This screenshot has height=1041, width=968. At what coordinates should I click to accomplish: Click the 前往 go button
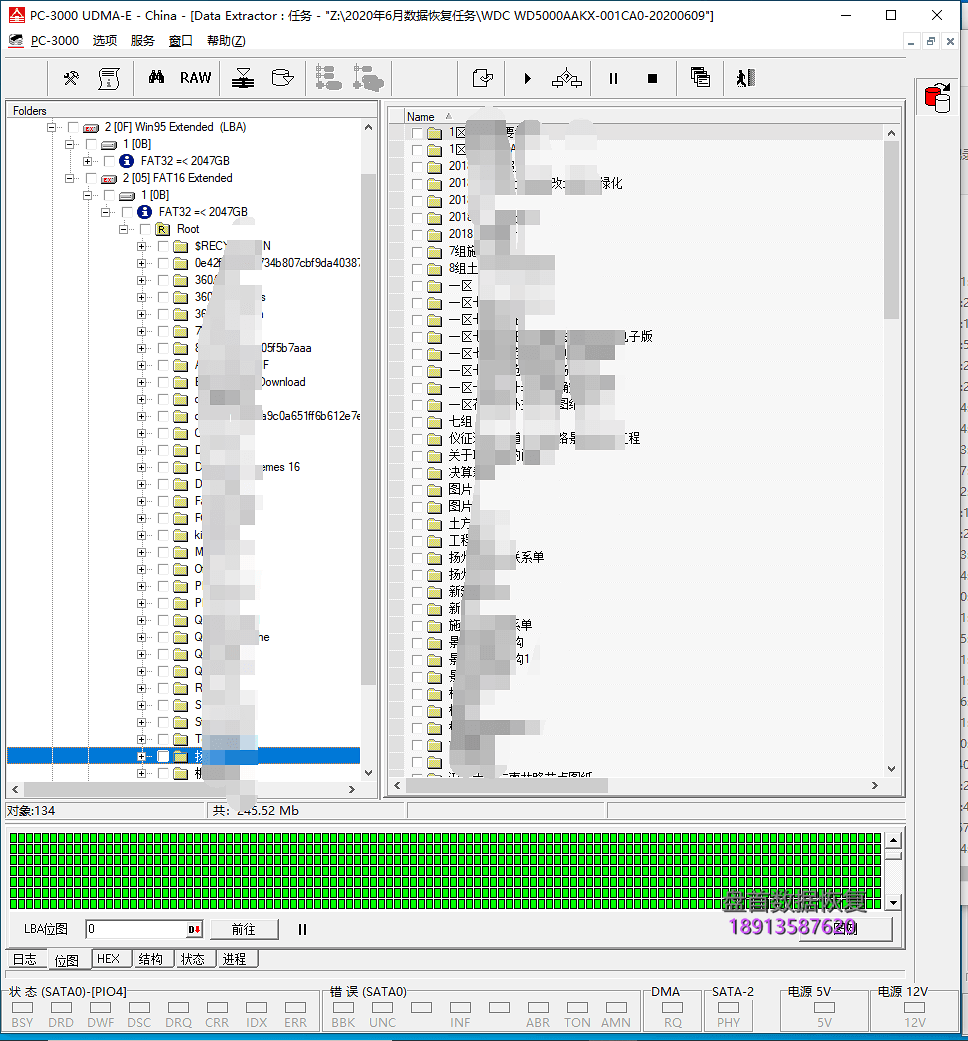(x=244, y=929)
